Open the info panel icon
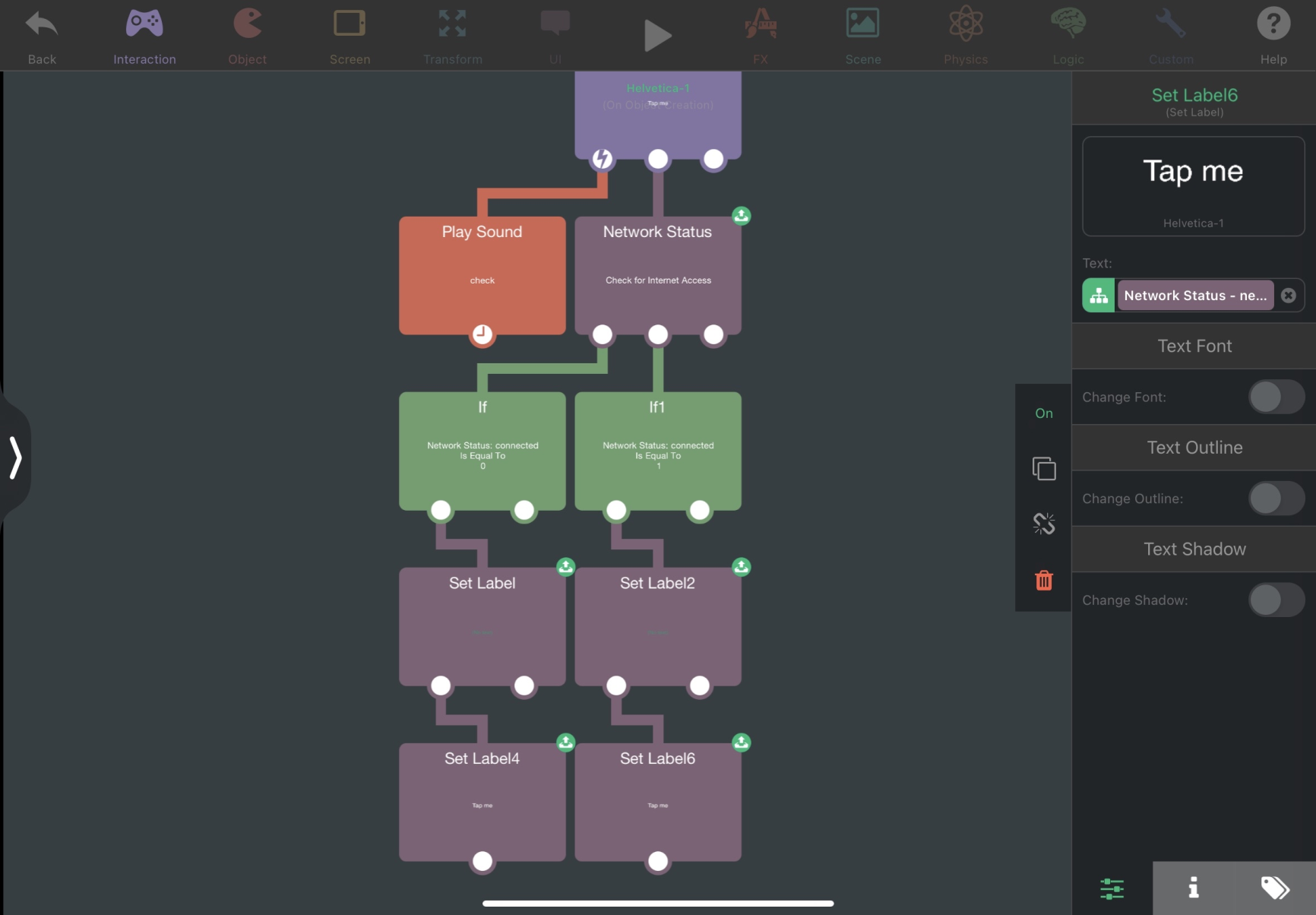Image resolution: width=1316 pixels, height=915 pixels. pos(1193,888)
